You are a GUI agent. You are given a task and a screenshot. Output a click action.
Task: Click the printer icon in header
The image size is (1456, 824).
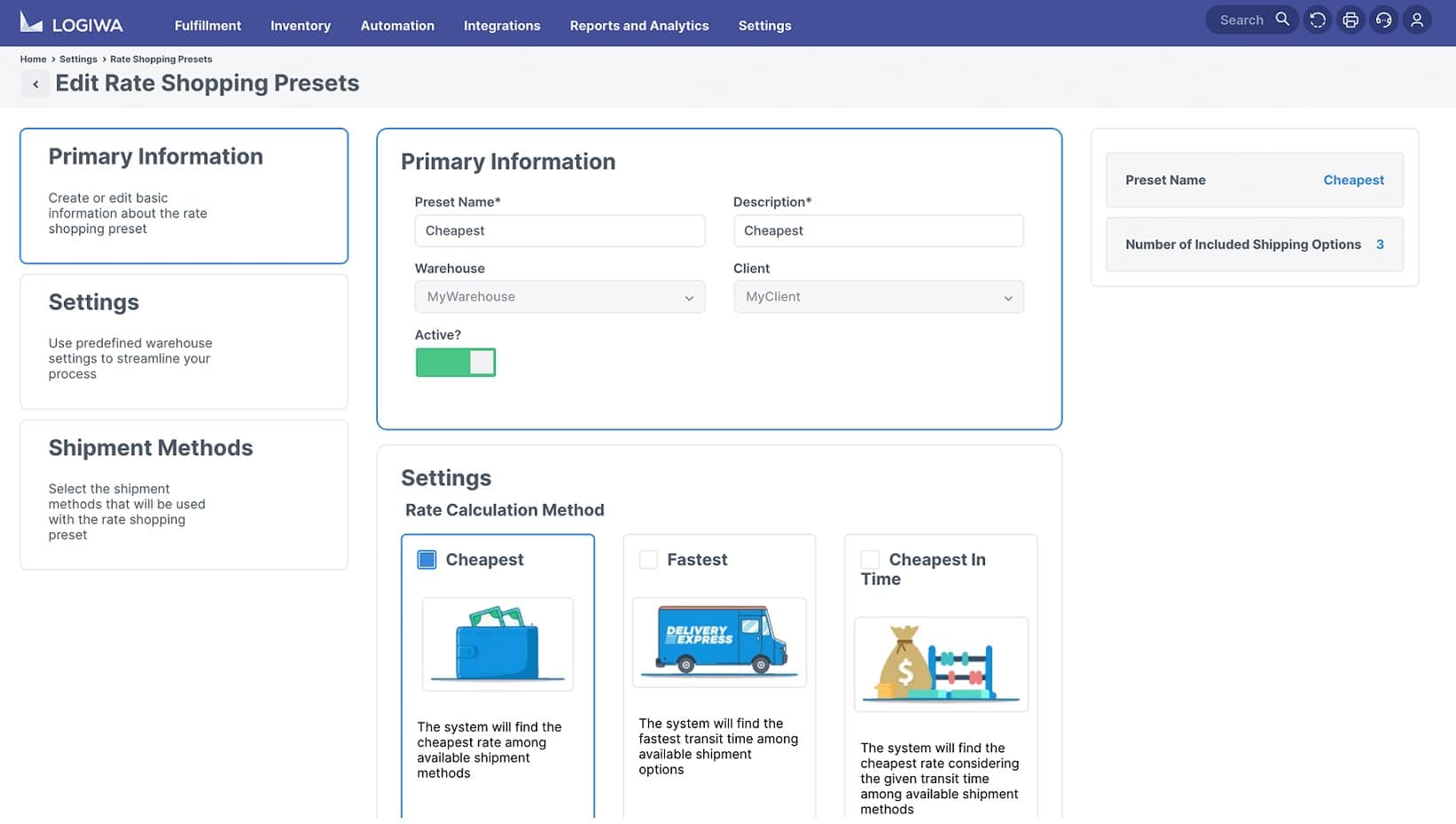tap(1350, 20)
